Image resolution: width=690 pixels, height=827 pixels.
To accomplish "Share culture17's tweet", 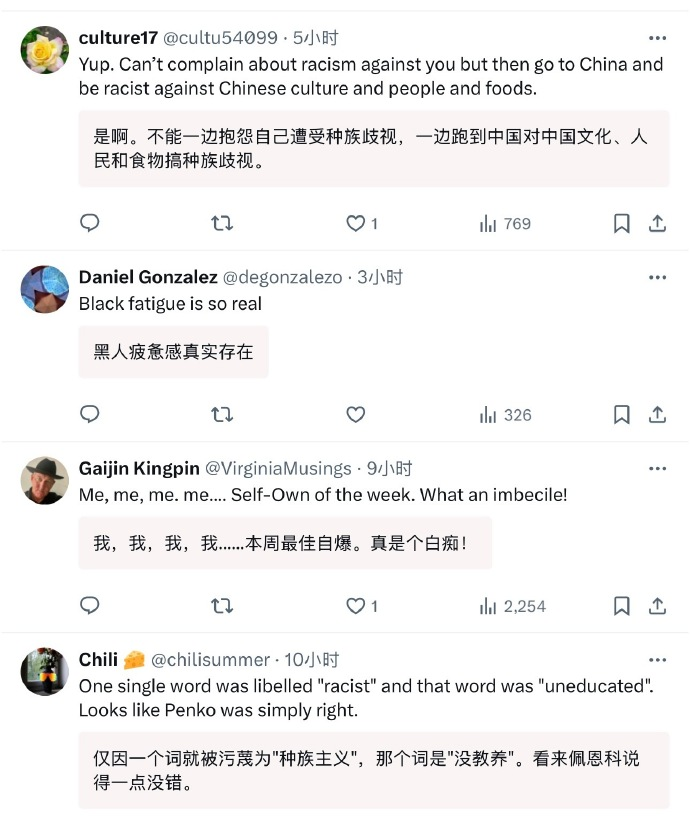I will pos(656,223).
